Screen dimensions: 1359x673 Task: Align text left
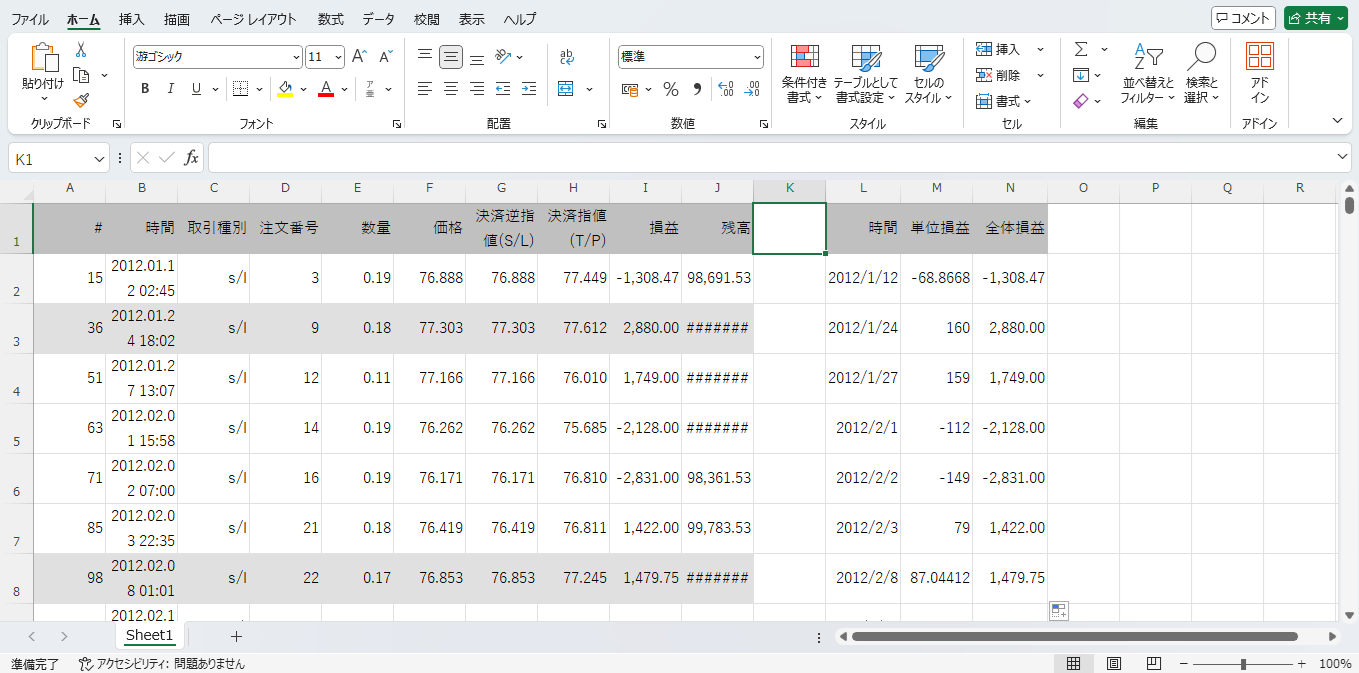tap(425, 89)
